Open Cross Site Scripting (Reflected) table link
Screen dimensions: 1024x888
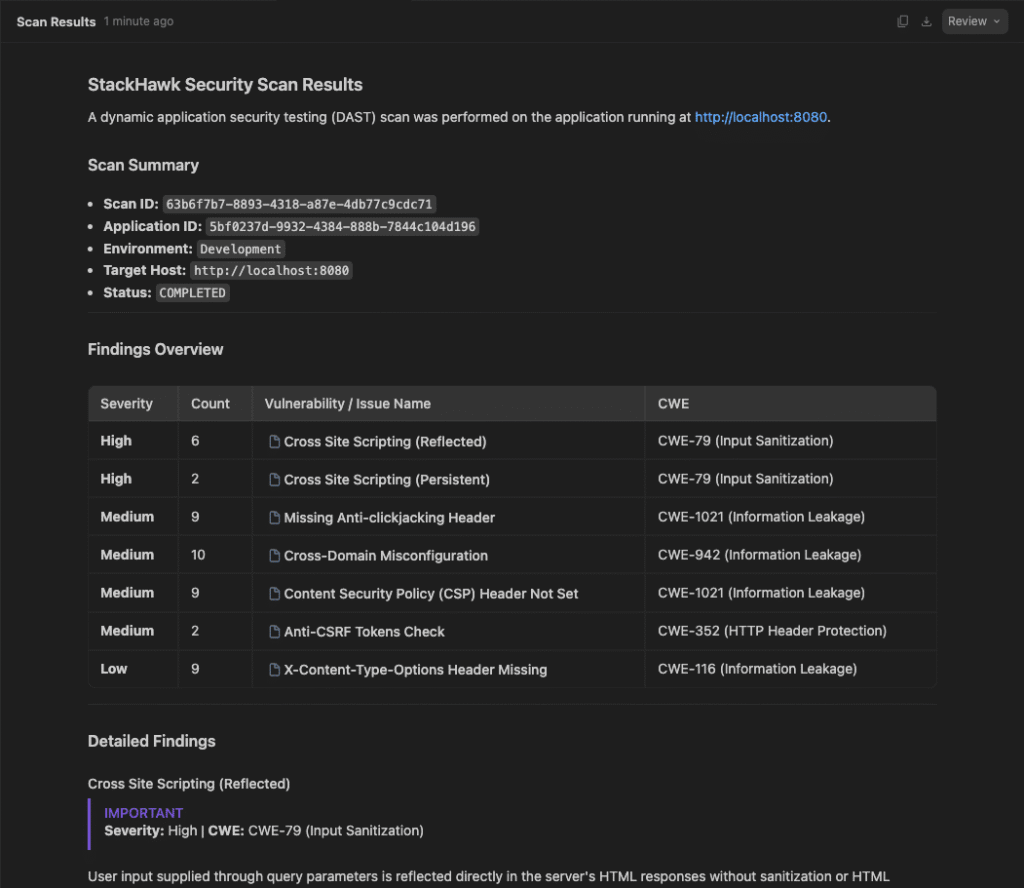(x=385, y=442)
